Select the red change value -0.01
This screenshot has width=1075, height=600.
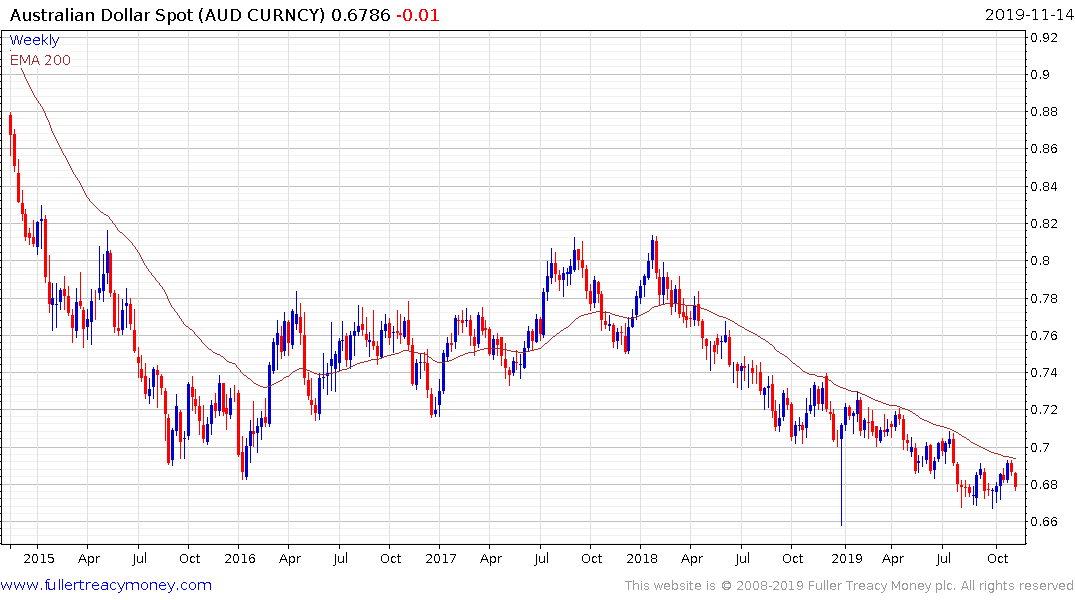418,15
